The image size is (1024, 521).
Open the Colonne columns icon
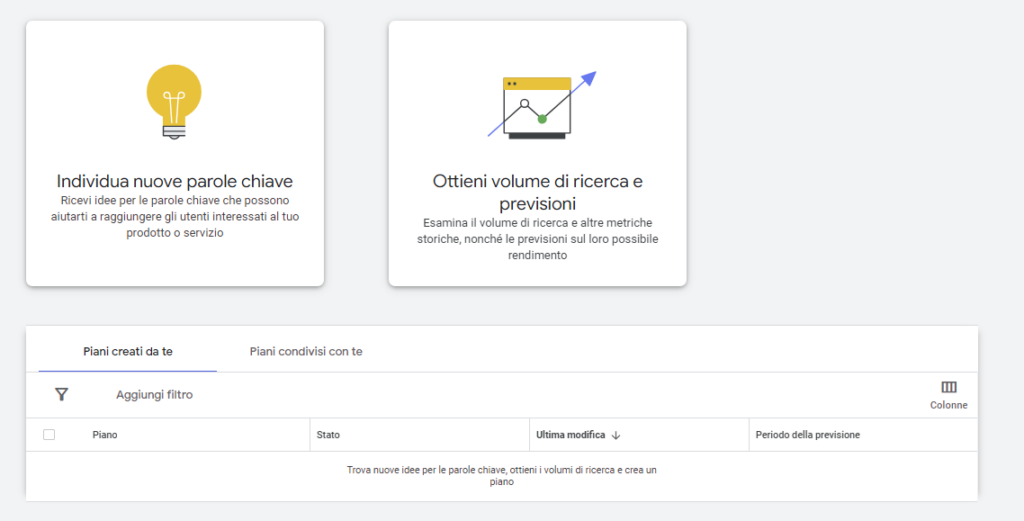tap(949, 387)
